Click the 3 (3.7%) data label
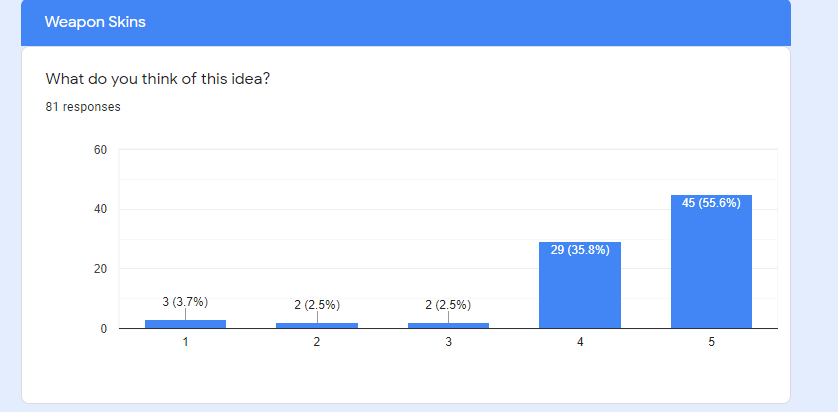The image size is (838, 412). (x=185, y=302)
